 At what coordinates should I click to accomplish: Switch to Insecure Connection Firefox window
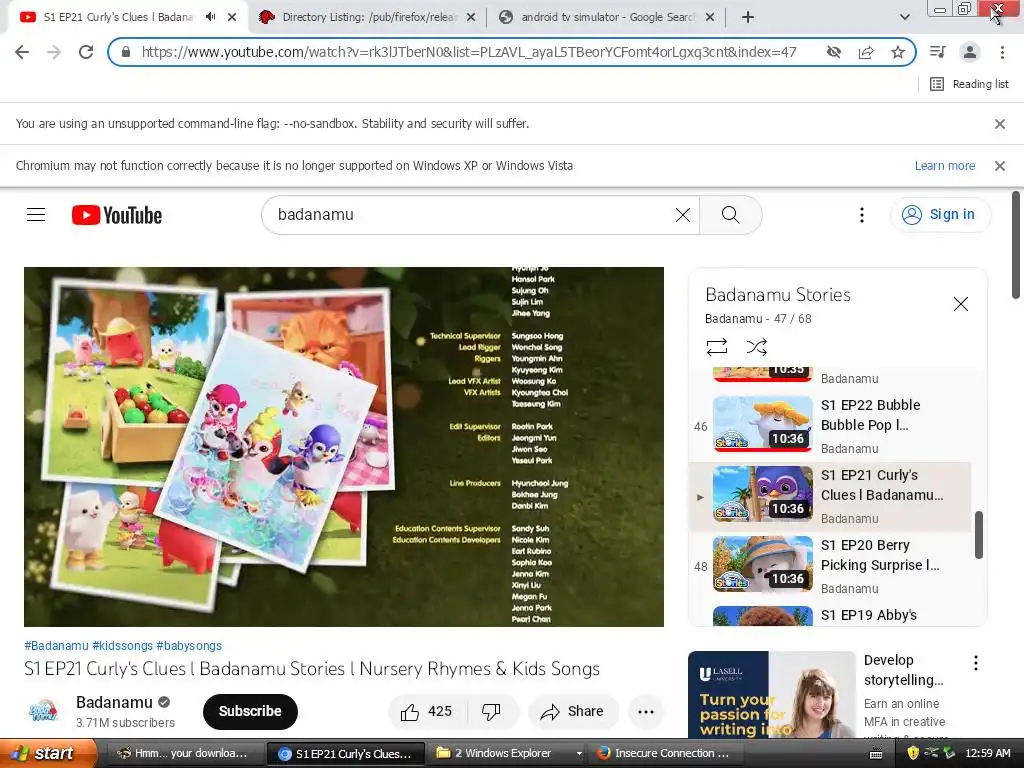664,753
